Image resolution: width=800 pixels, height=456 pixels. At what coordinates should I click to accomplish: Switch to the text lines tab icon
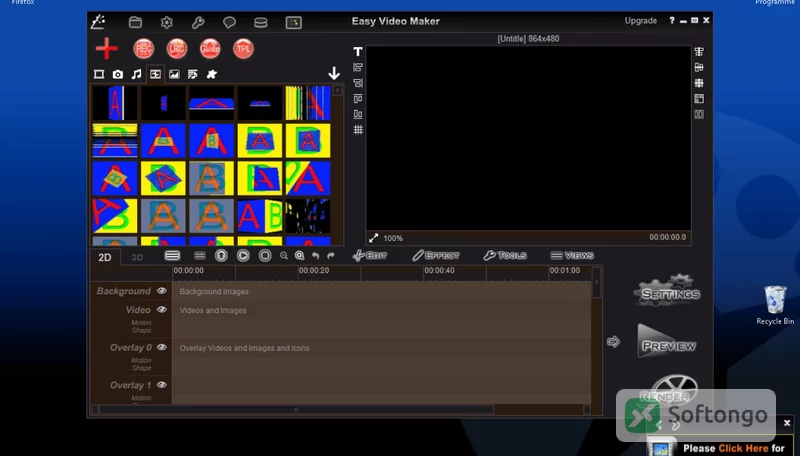(x=193, y=74)
